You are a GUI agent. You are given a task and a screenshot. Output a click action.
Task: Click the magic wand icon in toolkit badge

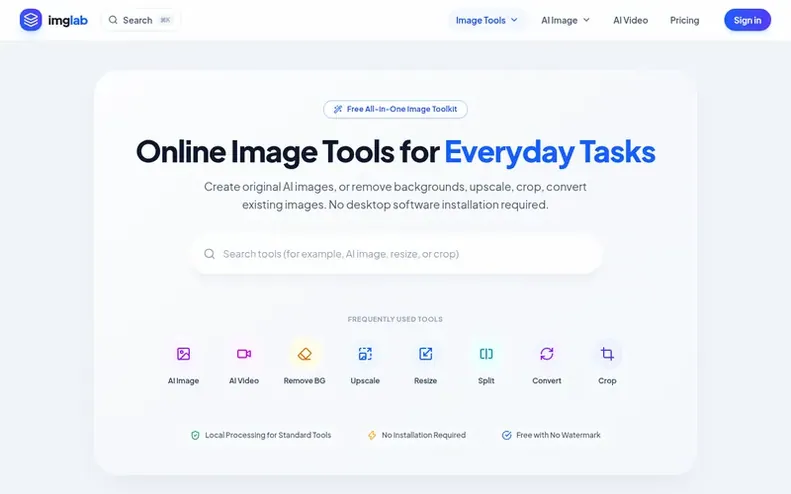(338, 109)
